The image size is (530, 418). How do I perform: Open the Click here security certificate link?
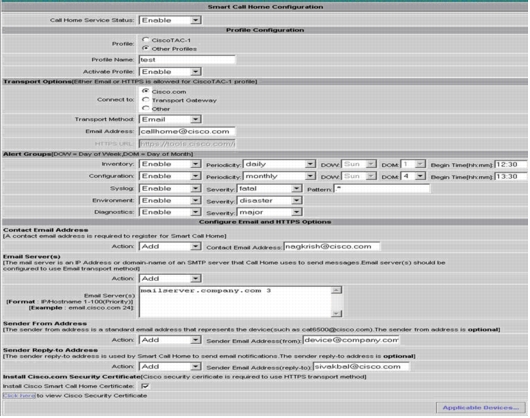[x=19, y=396]
